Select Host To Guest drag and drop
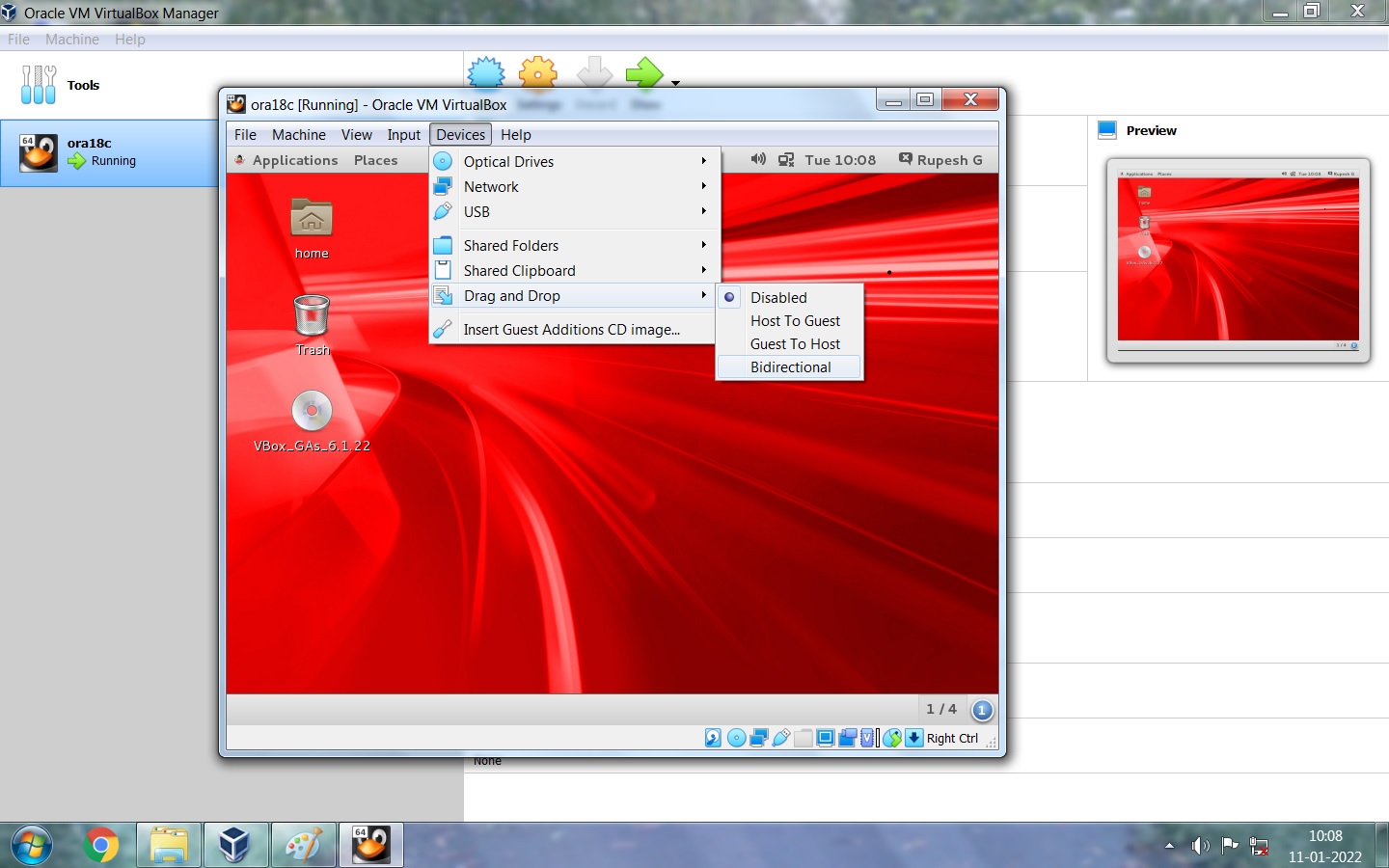1389x868 pixels. click(x=789, y=320)
